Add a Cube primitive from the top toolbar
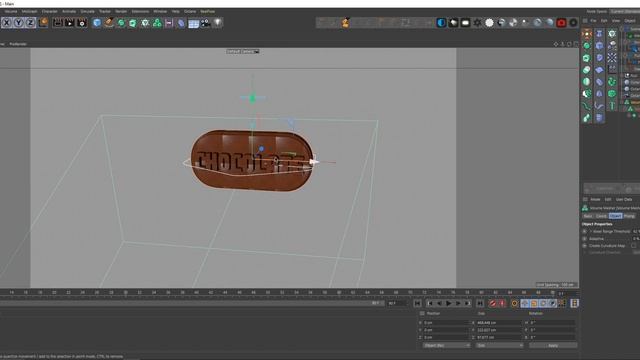 (x=97, y=23)
